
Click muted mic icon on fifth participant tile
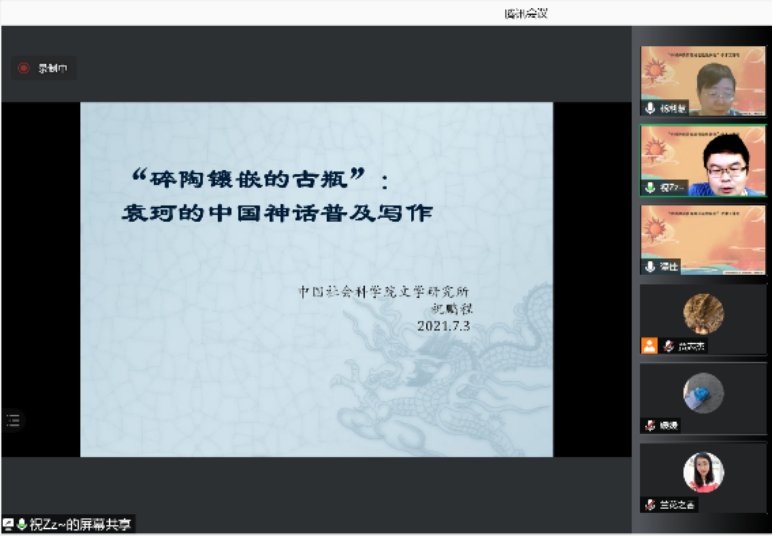click(650, 425)
